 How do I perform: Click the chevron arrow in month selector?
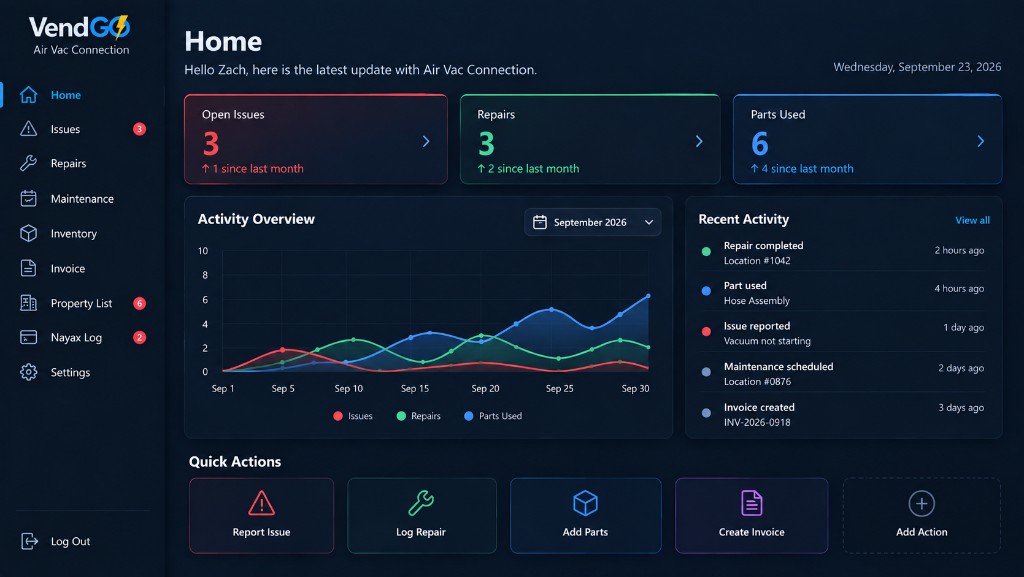[648, 222]
